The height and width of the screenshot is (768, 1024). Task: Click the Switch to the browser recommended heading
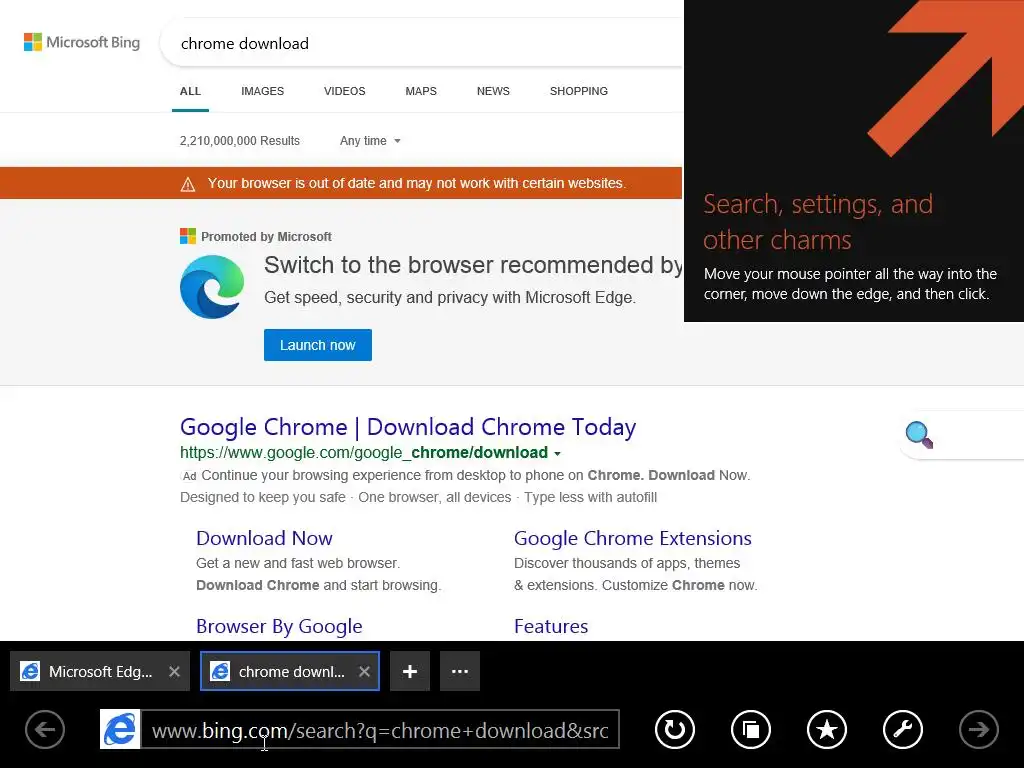point(473,265)
